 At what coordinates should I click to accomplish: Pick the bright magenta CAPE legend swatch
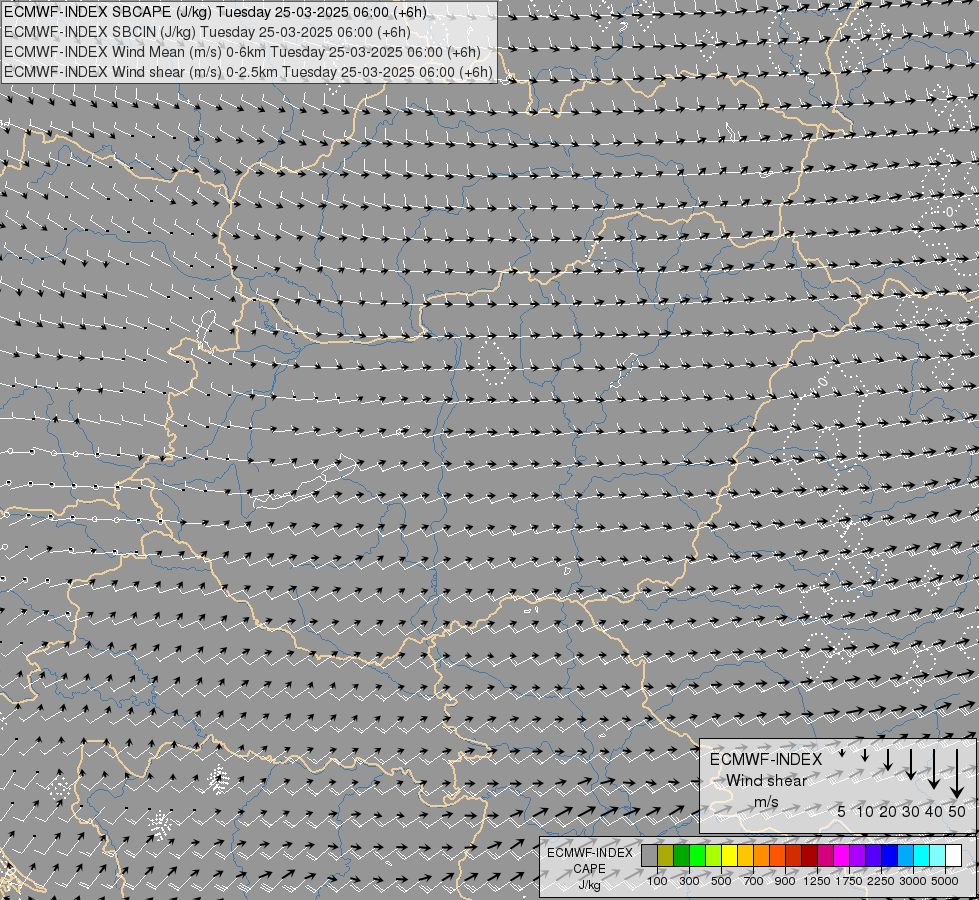coord(842,856)
